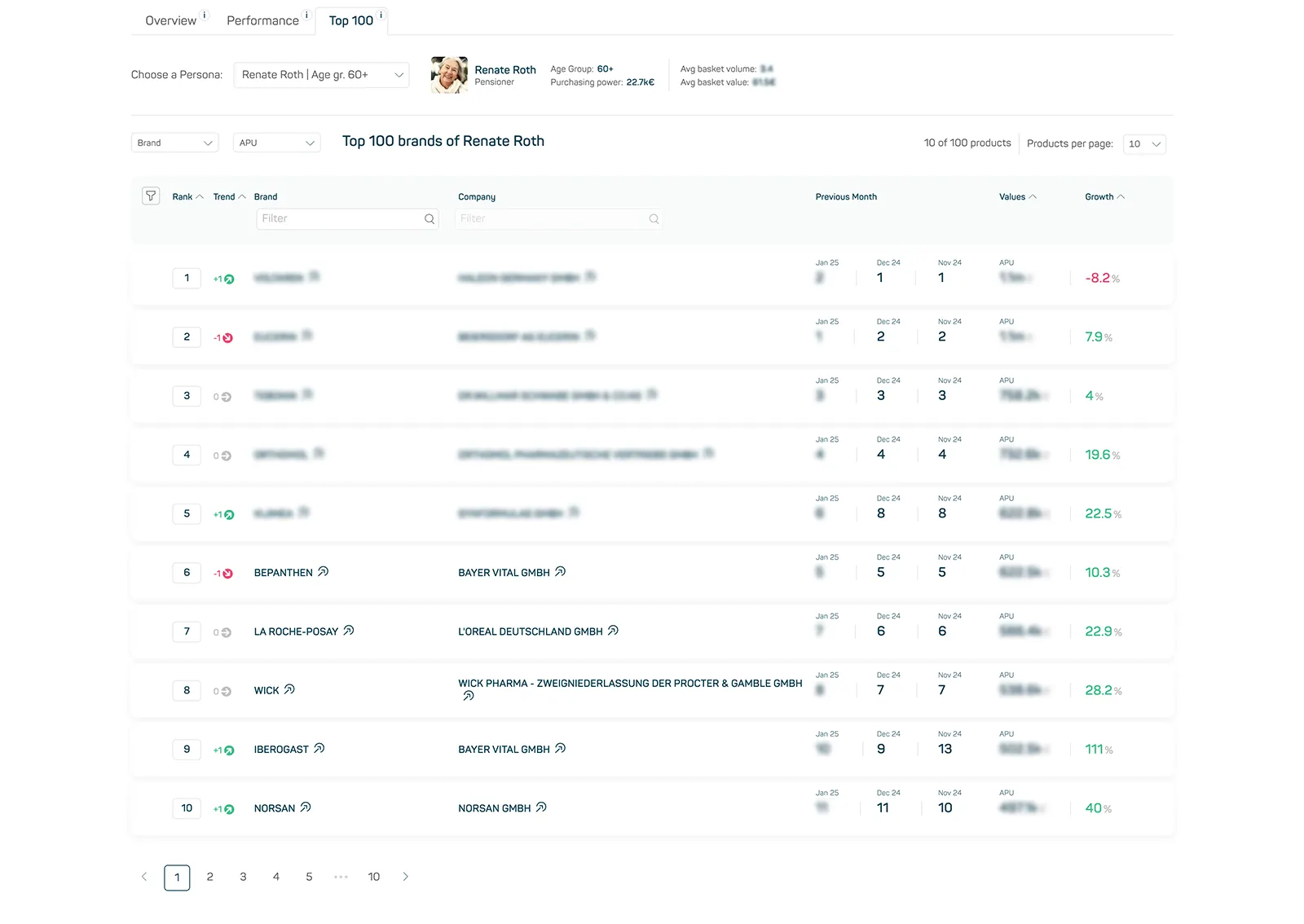The width and height of the screenshot is (1304, 924).
Task: Go to page 4
Action: [x=276, y=877]
